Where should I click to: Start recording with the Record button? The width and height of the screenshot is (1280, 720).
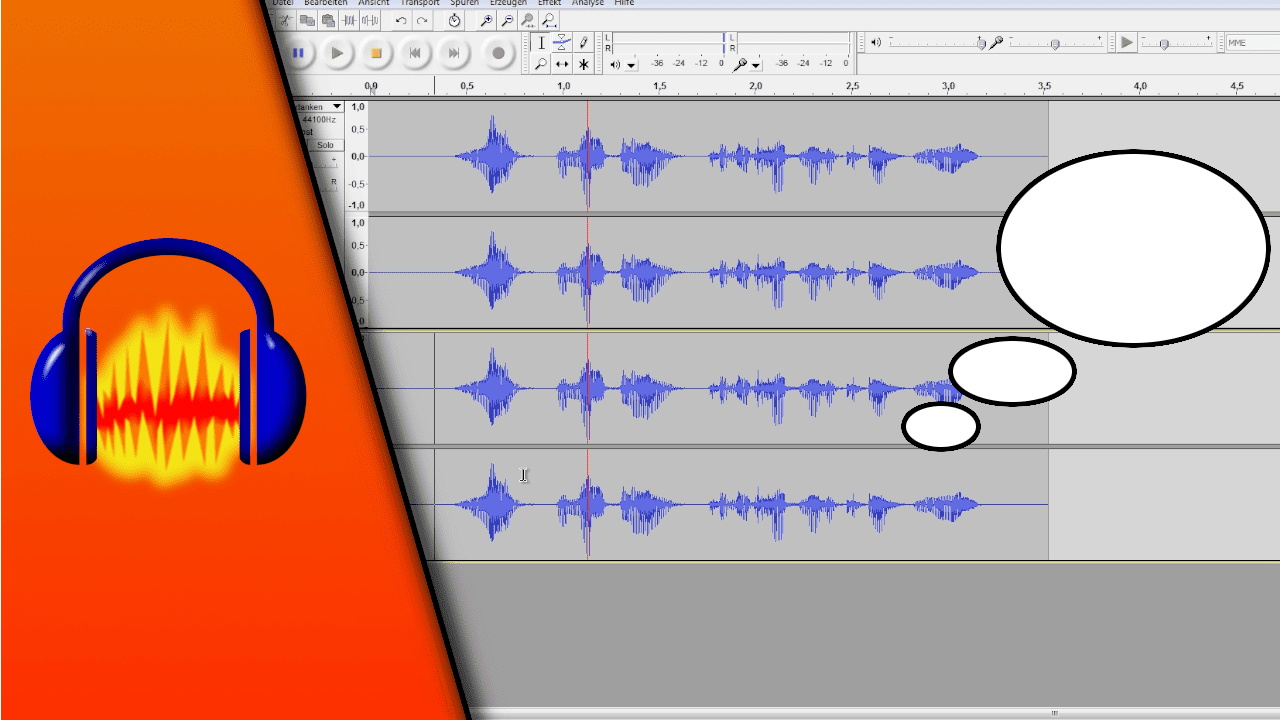coord(498,53)
